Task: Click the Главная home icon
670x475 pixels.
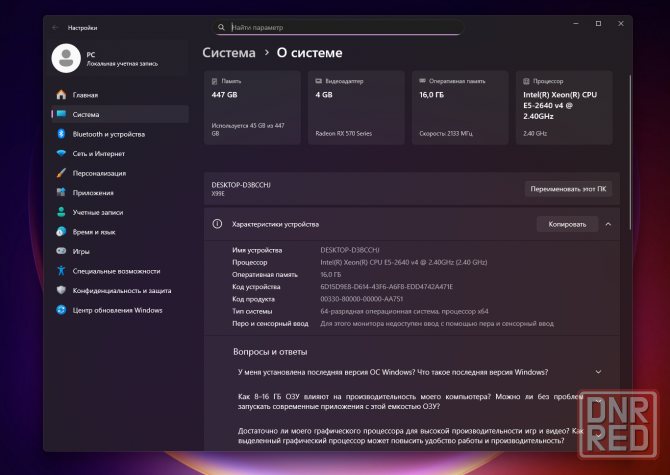Action: click(x=61, y=94)
